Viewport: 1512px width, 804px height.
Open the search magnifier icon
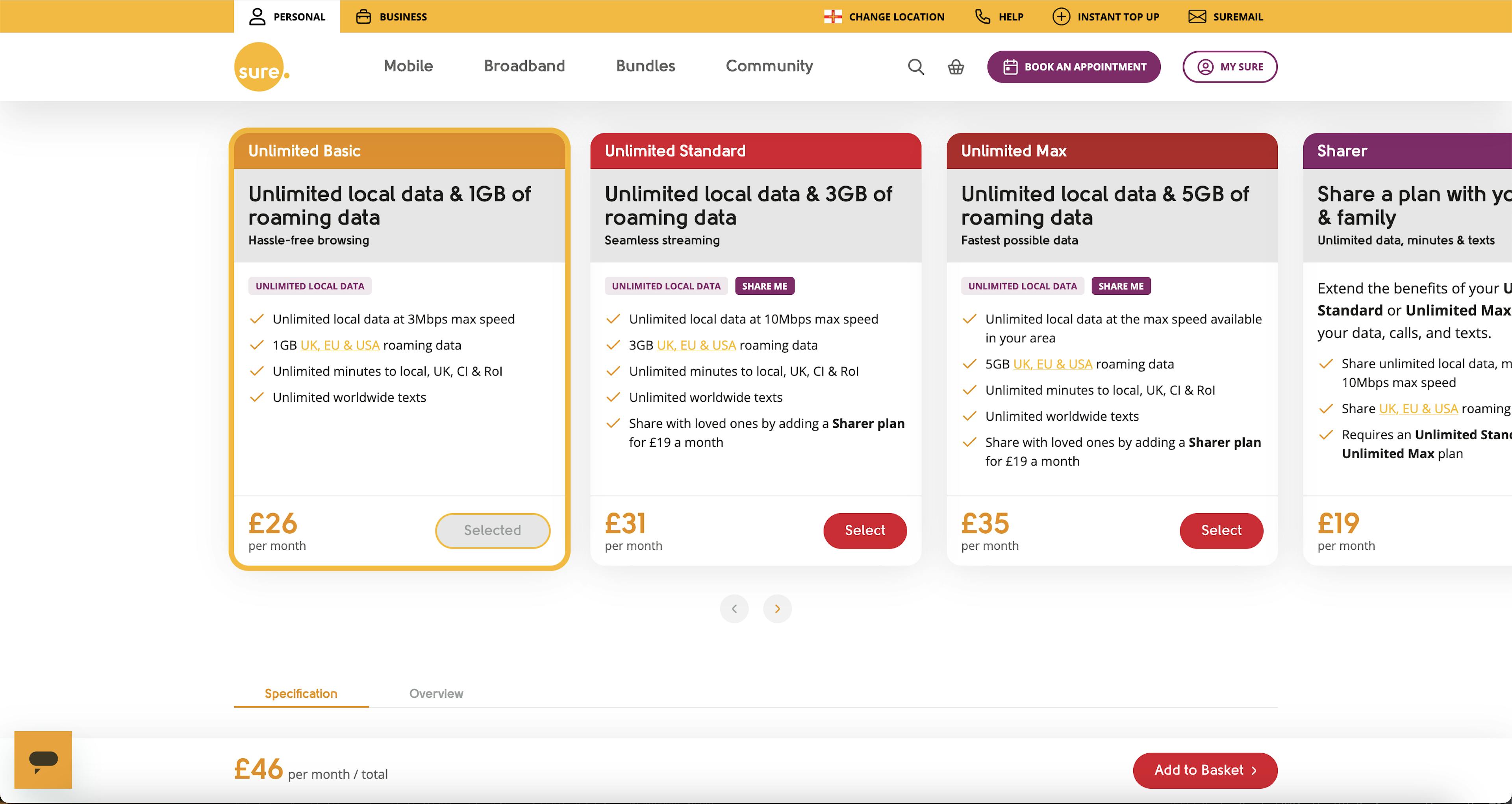(915, 67)
